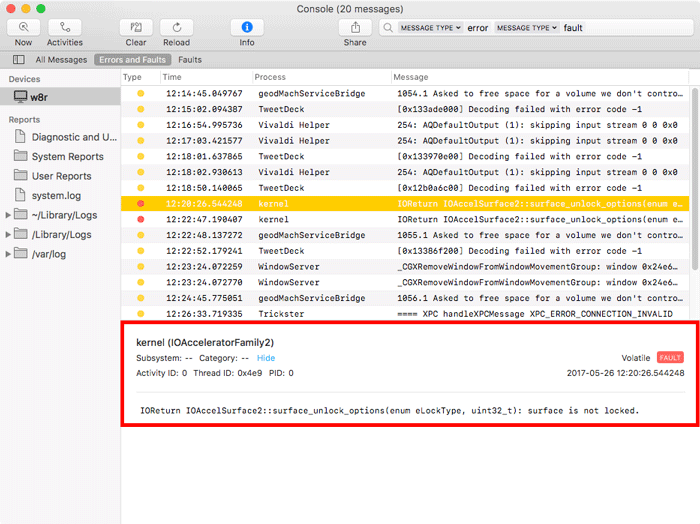Click the error search token
700x524 pixels.
tap(478, 28)
